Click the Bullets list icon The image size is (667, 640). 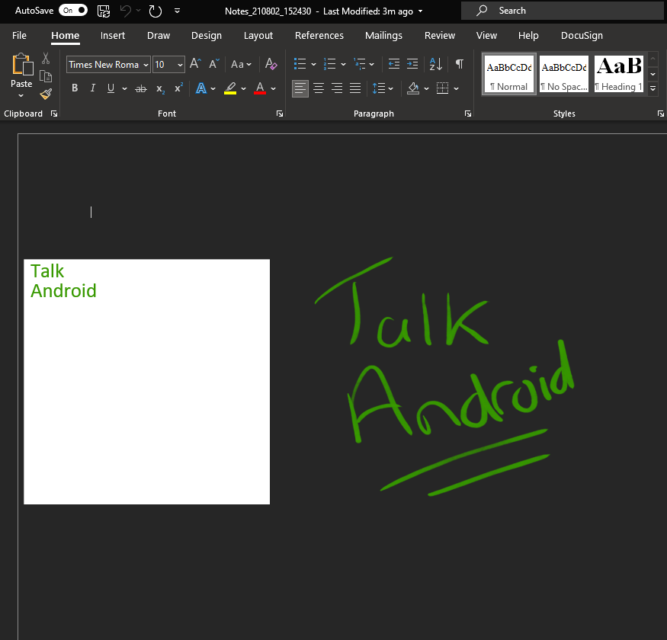click(x=300, y=64)
